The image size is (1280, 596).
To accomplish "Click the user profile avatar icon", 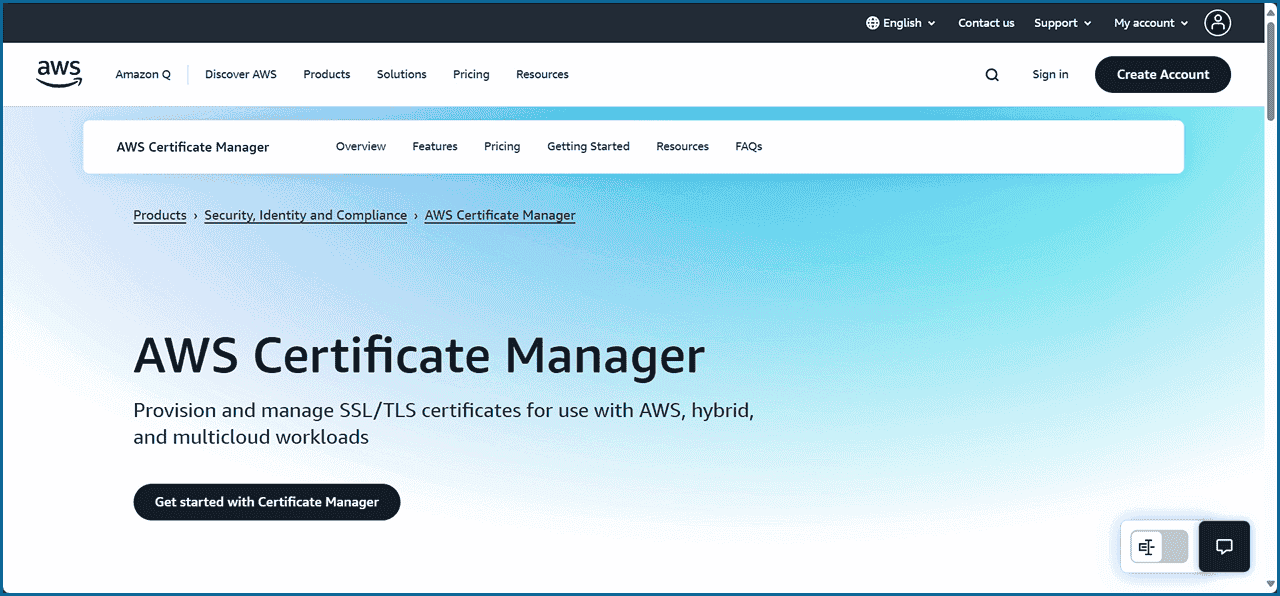I will [x=1217, y=23].
